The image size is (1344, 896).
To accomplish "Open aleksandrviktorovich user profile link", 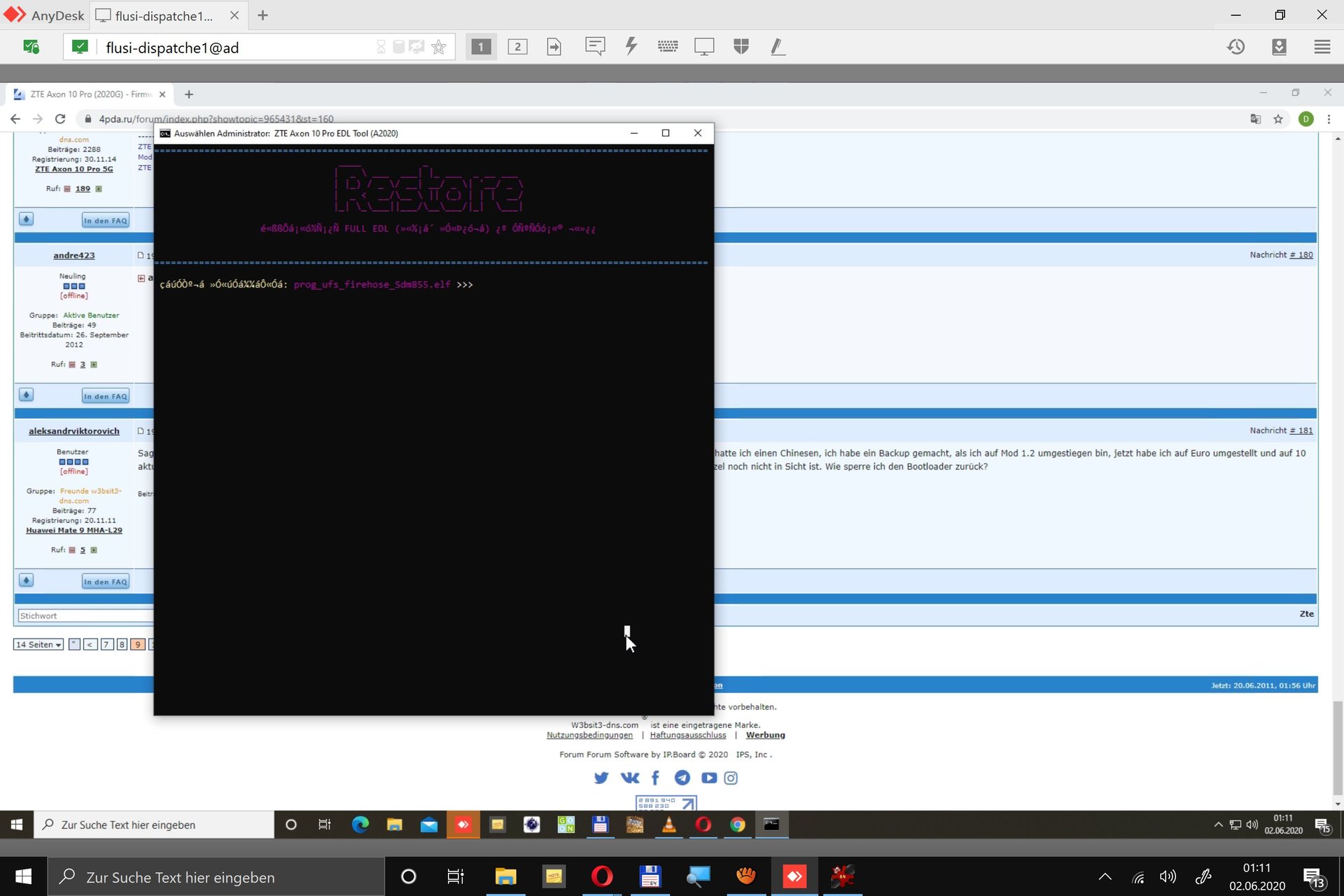I will point(74,431).
